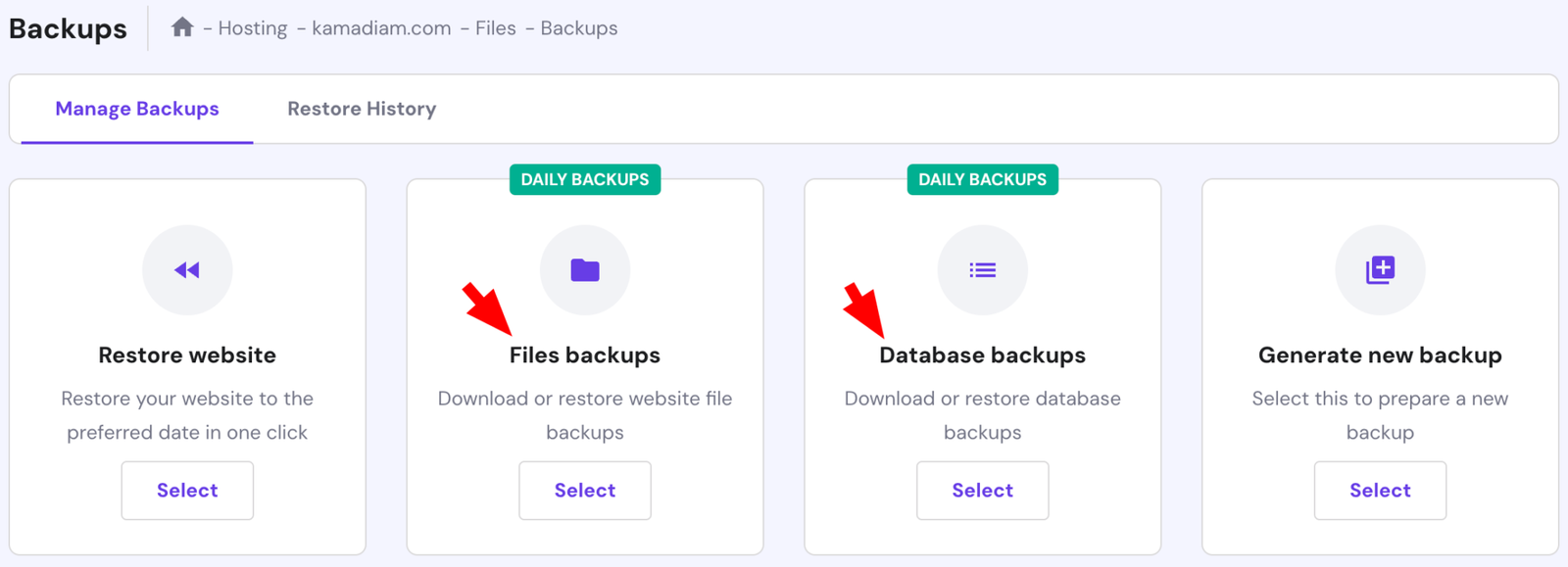Viewport: 1568px width, 567px height.
Task: Click the Database backups list icon
Action: (983, 270)
